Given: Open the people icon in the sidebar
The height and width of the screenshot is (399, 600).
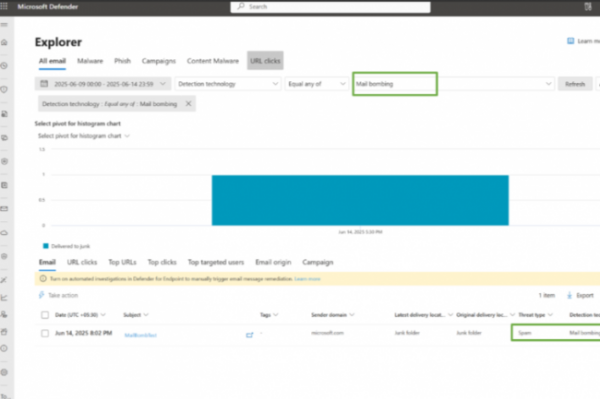Looking at the screenshot, I should pyautogui.click(x=4, y=314).
